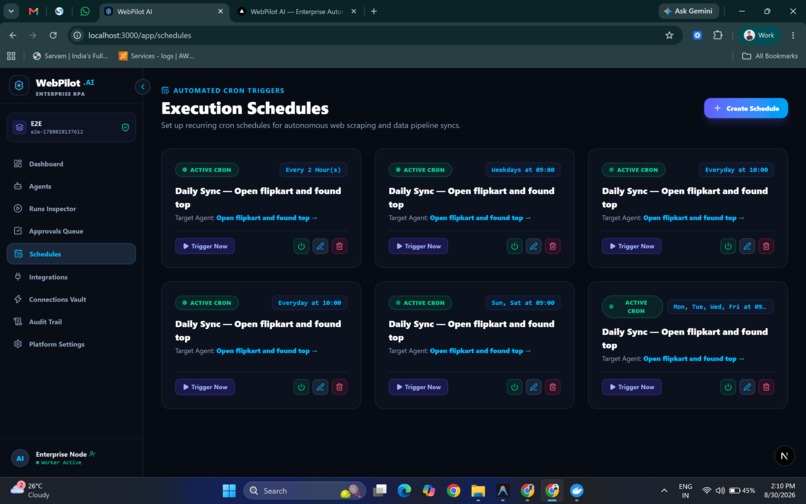Trigger Now on the Every 2 Hour(s) schedule
The width and height of the screenshot is (806, 504).
coord(205,246)
